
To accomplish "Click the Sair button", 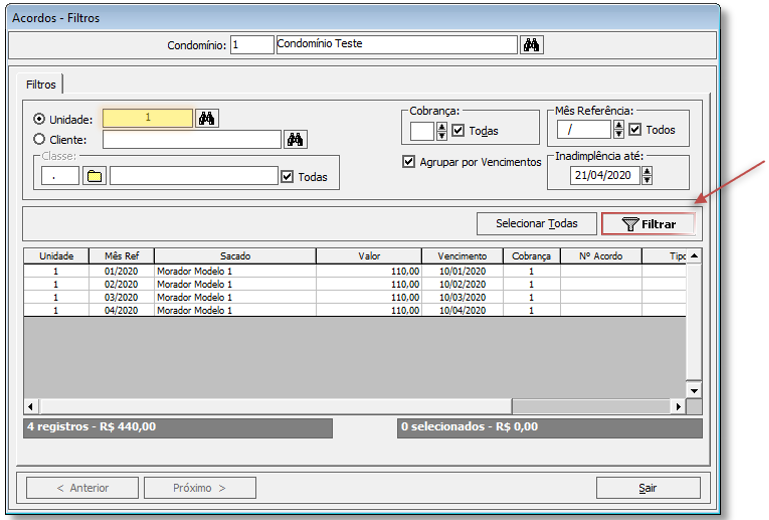I will (647, 488).
